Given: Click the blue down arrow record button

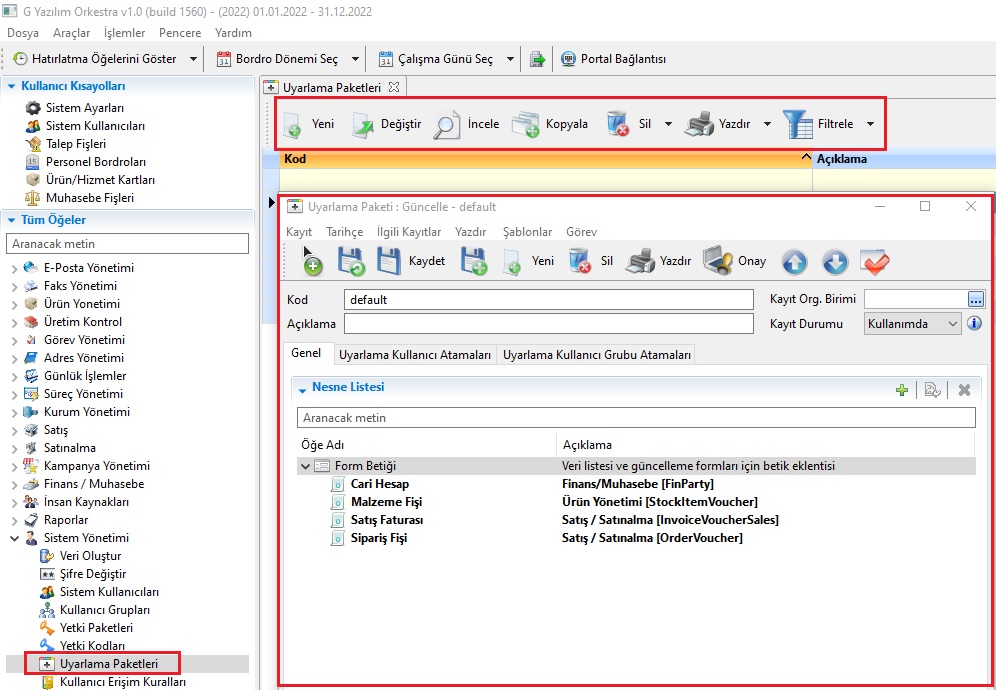Looking at the screenshot, I should [835, 262].
